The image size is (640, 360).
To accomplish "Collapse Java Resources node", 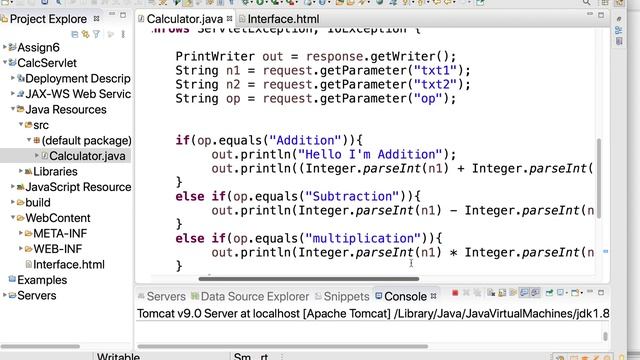I will pos(13,109).
